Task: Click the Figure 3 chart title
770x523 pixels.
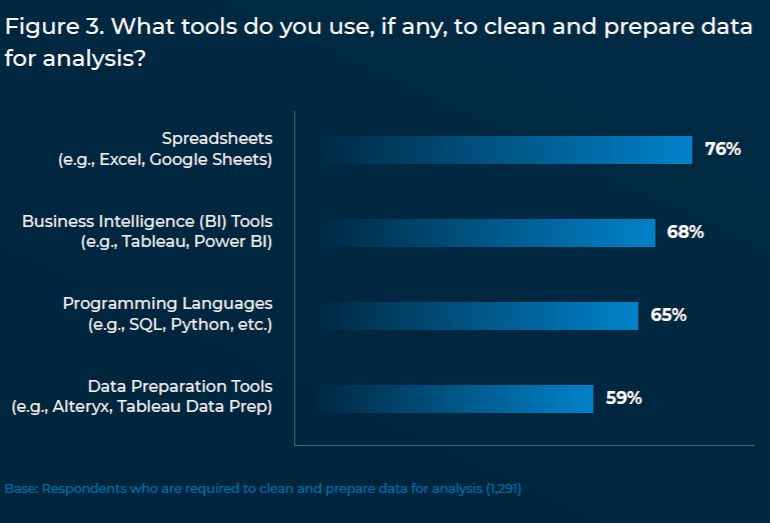Action: [378, 42]
